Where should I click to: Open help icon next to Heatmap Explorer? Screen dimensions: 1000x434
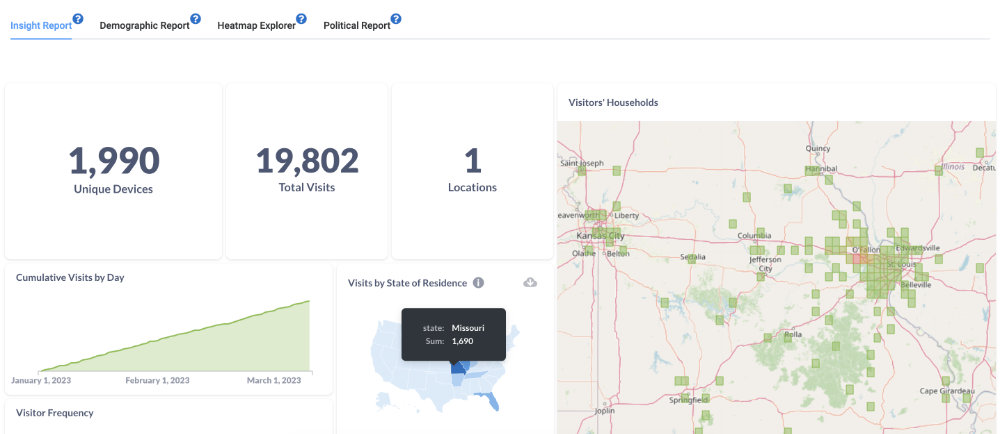(x=302, y=19)
